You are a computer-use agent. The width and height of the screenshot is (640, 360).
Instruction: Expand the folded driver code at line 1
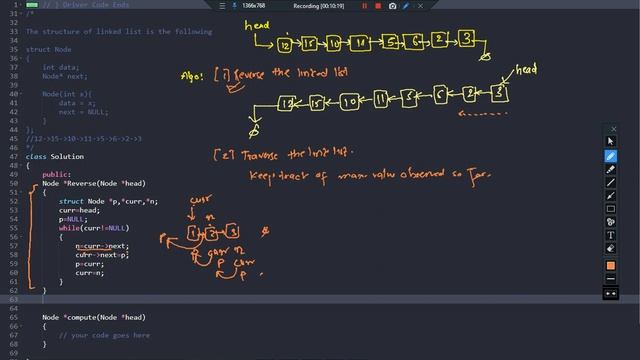click(x=32, y=5)
